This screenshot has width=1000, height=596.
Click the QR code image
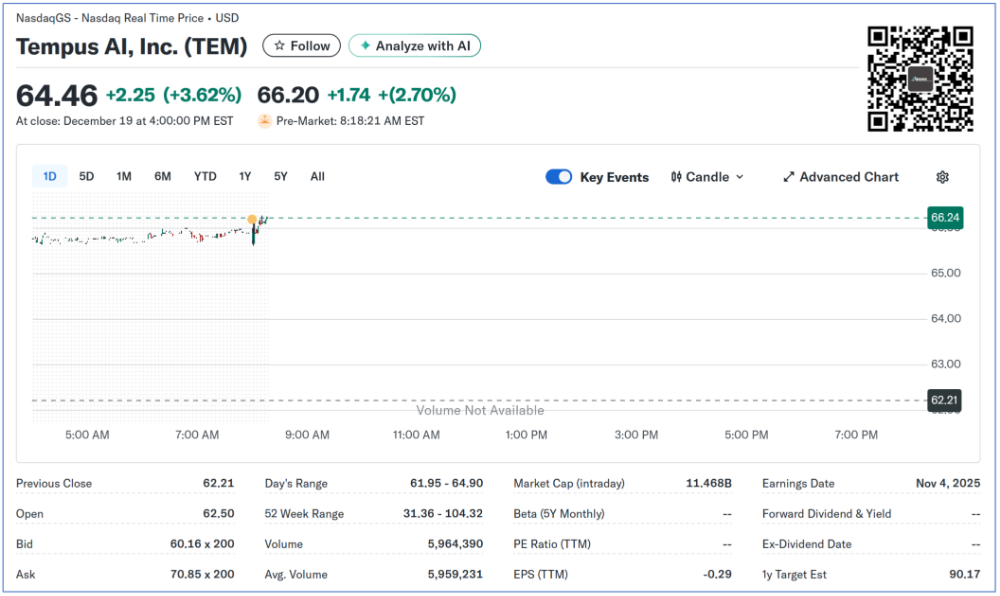(920, 79)
